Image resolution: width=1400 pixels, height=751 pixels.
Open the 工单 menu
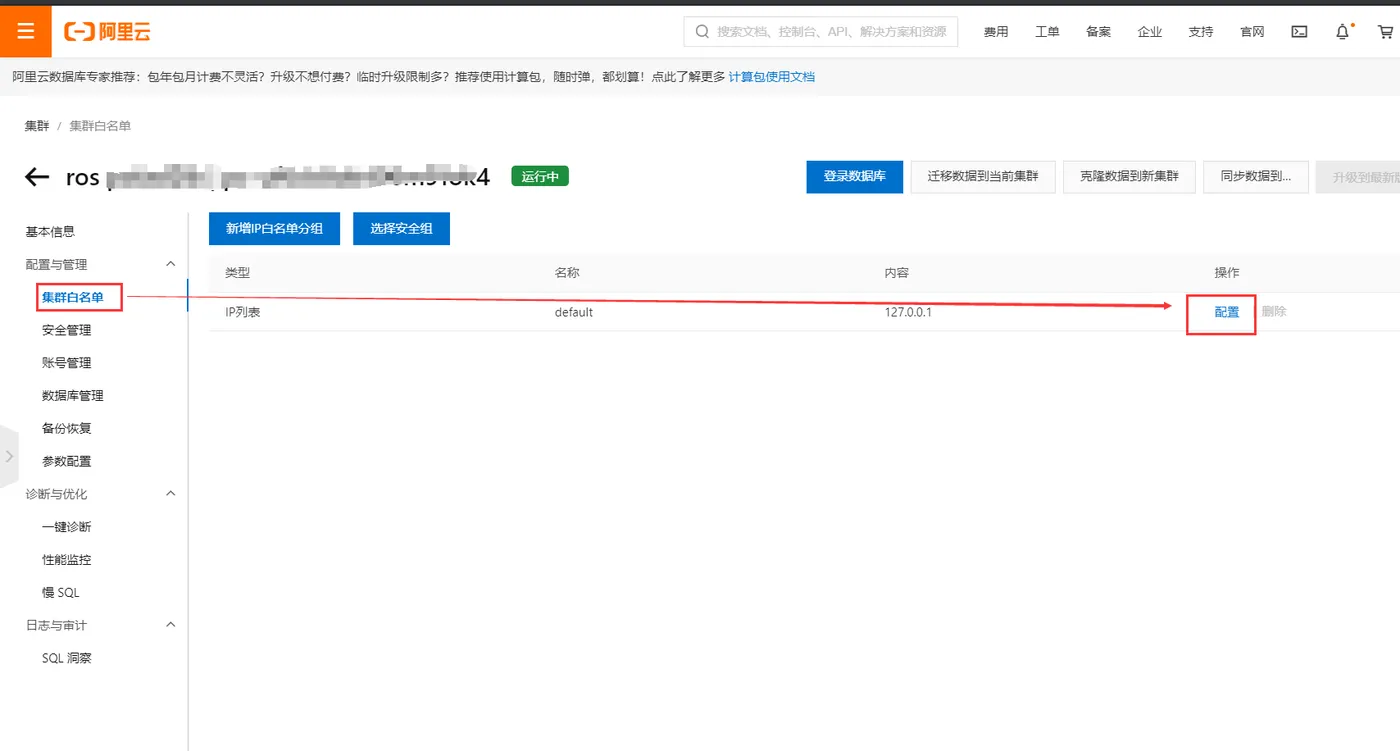pos(1047,32)
